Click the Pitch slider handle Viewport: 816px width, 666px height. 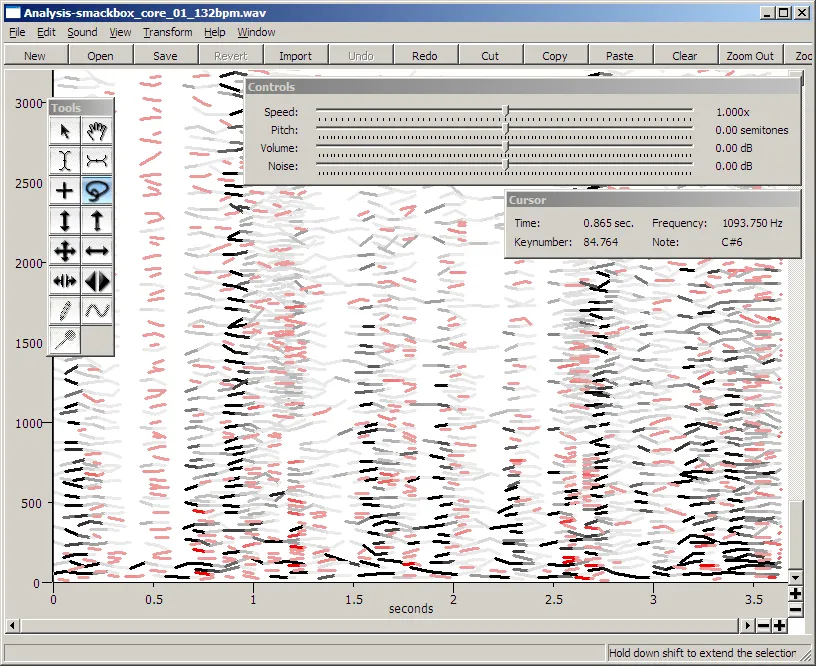point(505,130)
